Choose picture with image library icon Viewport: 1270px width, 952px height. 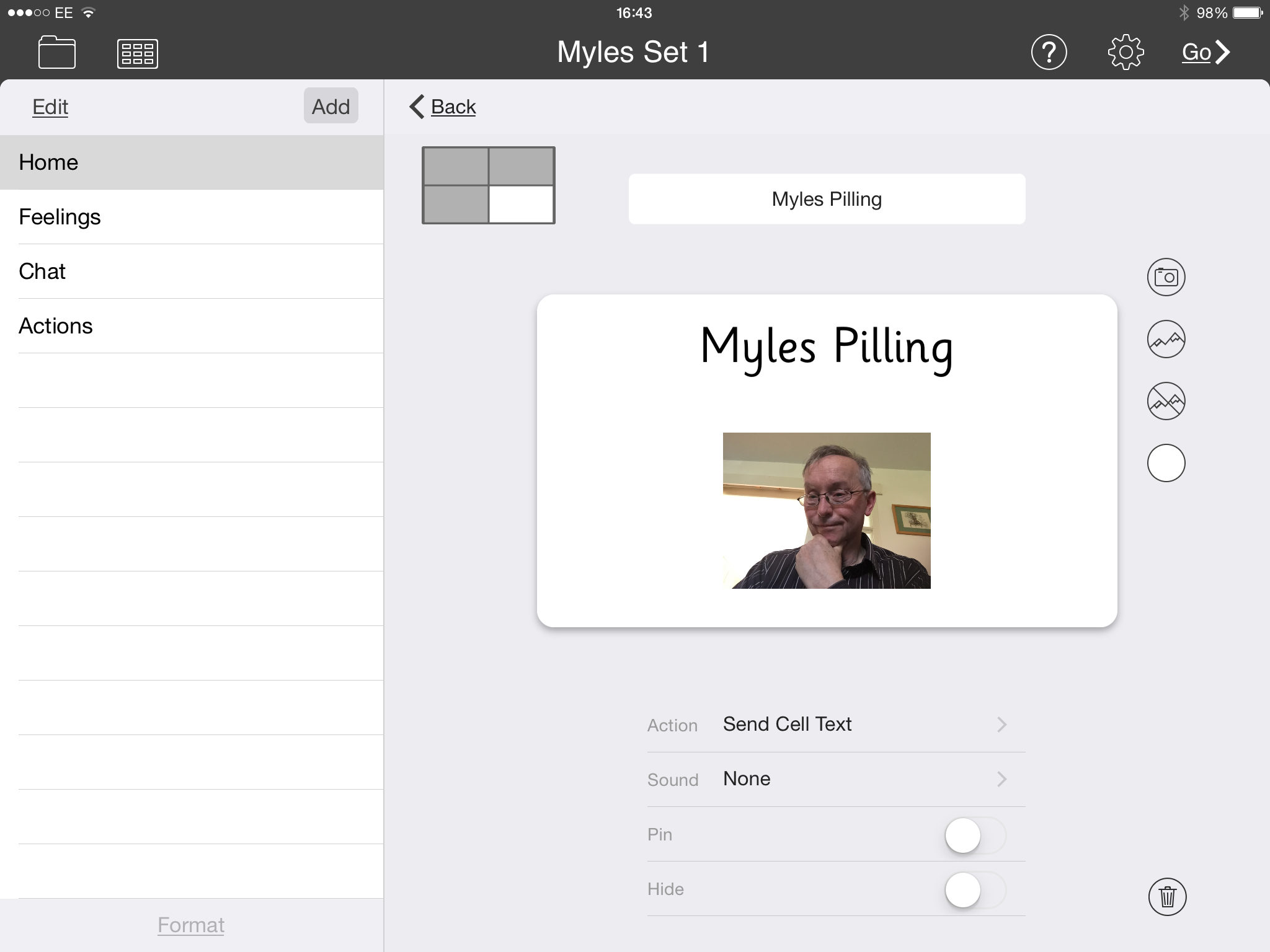click(1166, 339)
